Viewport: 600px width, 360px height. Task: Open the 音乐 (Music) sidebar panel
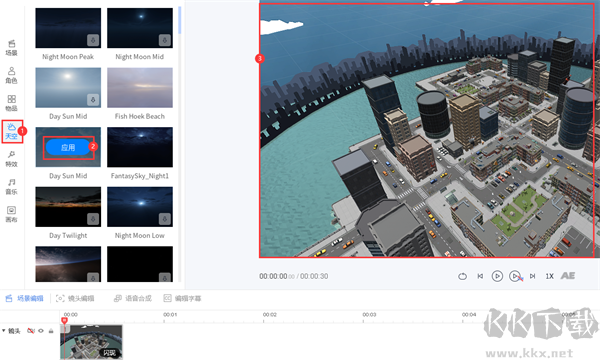pos(11,187)
